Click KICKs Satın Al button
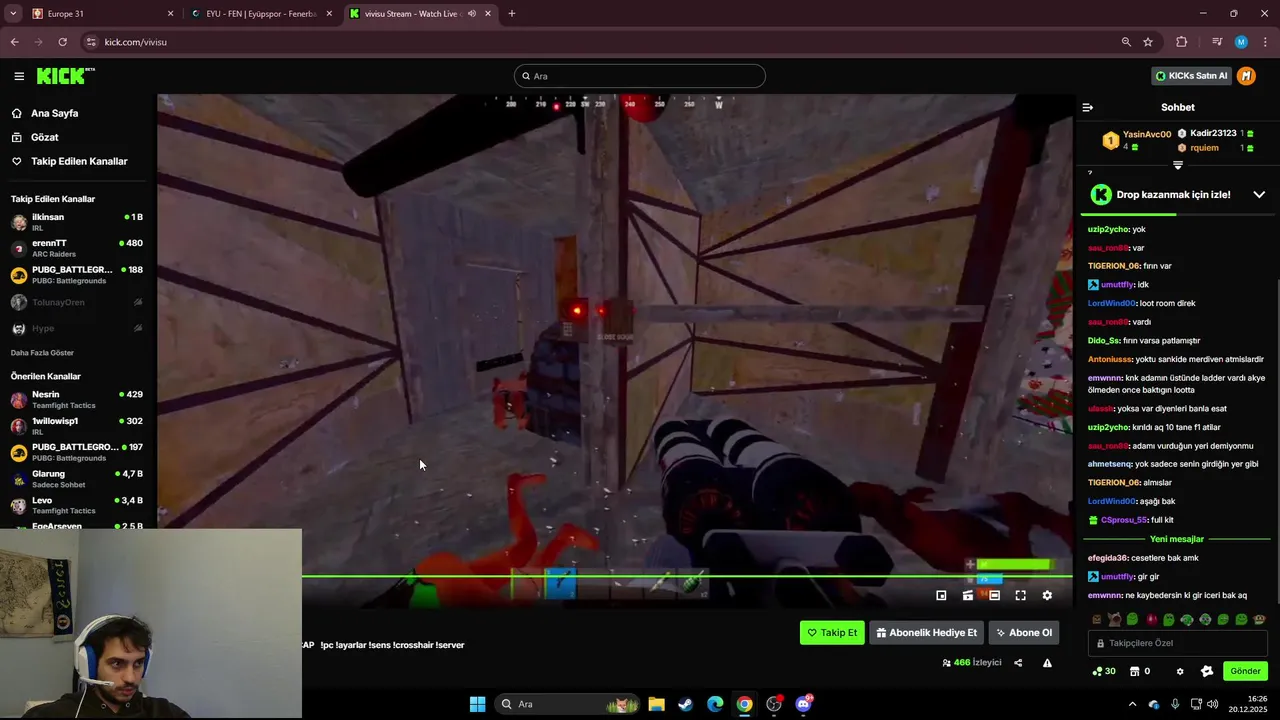Viewport: 1280px width, 720px height. coord(1191,76)
